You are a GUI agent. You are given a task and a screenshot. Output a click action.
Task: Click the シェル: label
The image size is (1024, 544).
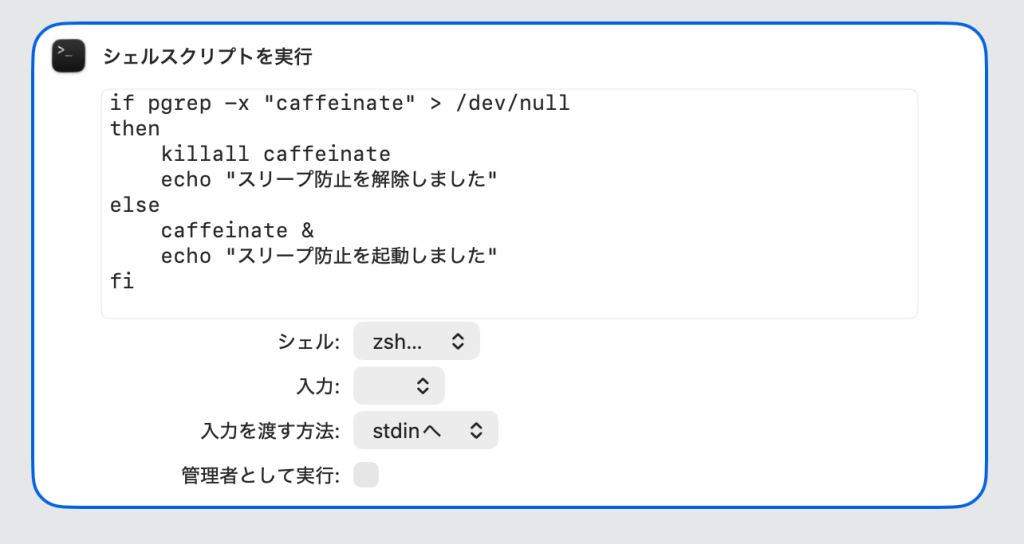309,342
